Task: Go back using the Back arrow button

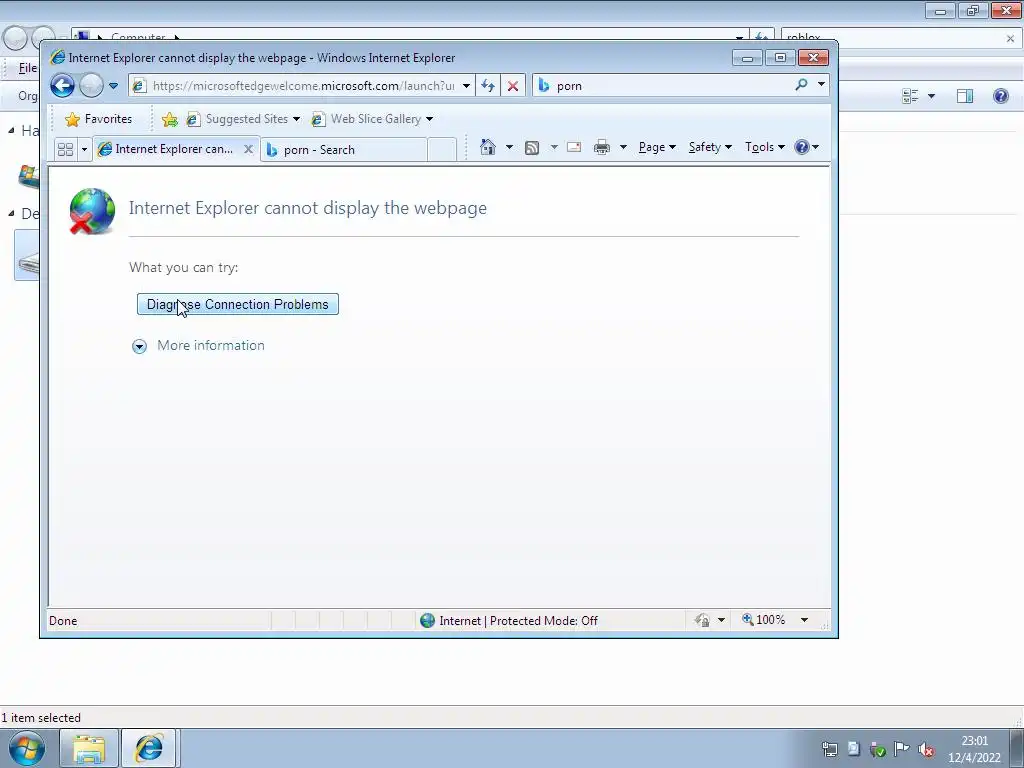Action: (63, 86)
